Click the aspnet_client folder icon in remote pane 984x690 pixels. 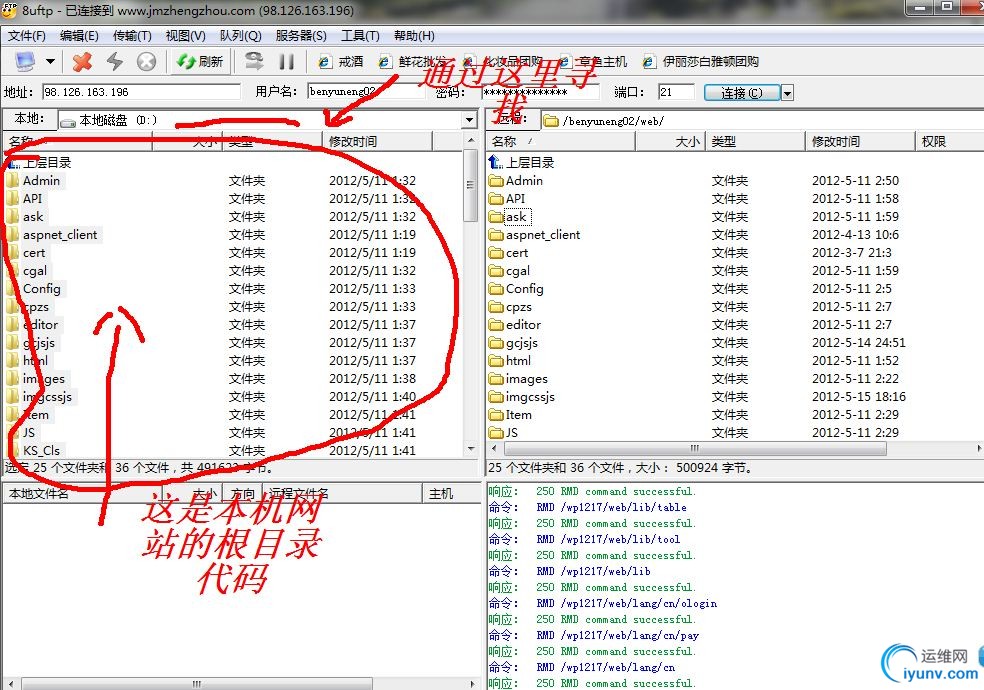[496, 235]
